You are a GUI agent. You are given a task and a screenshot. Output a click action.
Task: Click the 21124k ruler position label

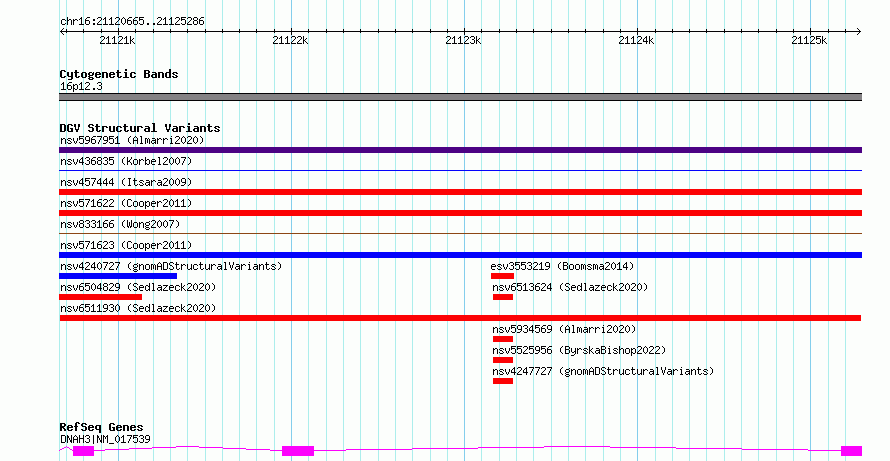(636, 40)
